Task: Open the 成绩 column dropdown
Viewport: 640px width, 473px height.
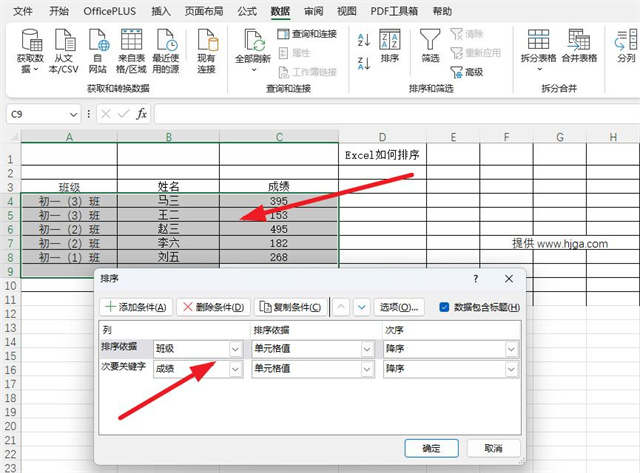Action: (235, 369)
